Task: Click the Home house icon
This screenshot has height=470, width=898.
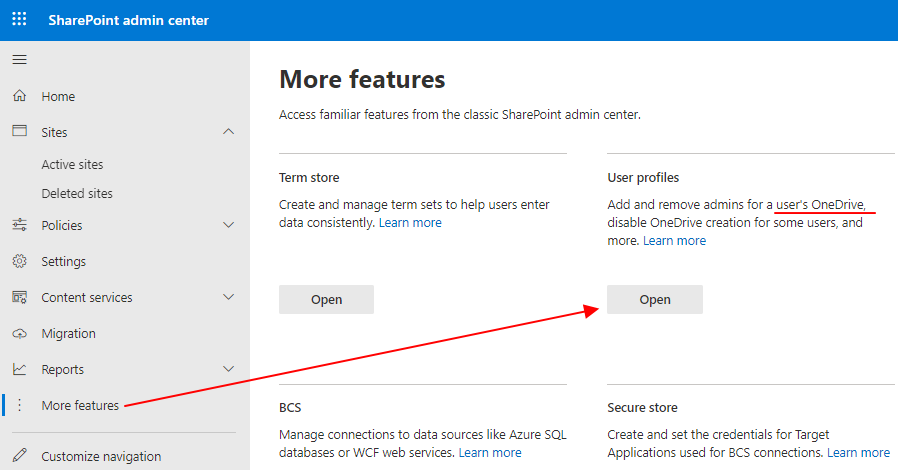Action: tap(19, 96)
